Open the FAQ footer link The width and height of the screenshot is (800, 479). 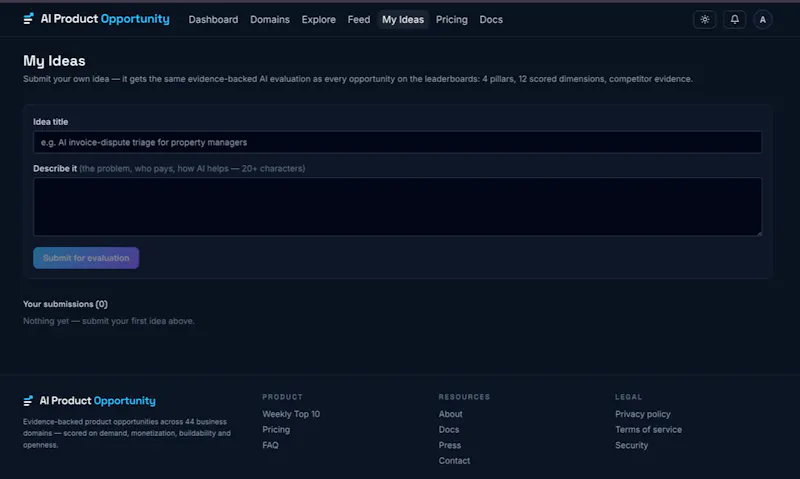pos(270,445)
